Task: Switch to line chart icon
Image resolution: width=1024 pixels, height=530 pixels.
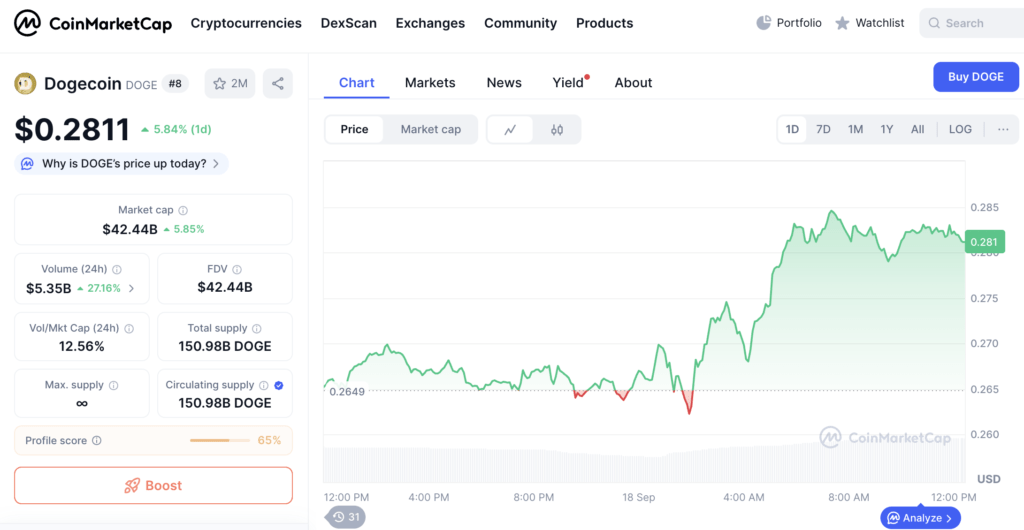Action: point(511,129)
